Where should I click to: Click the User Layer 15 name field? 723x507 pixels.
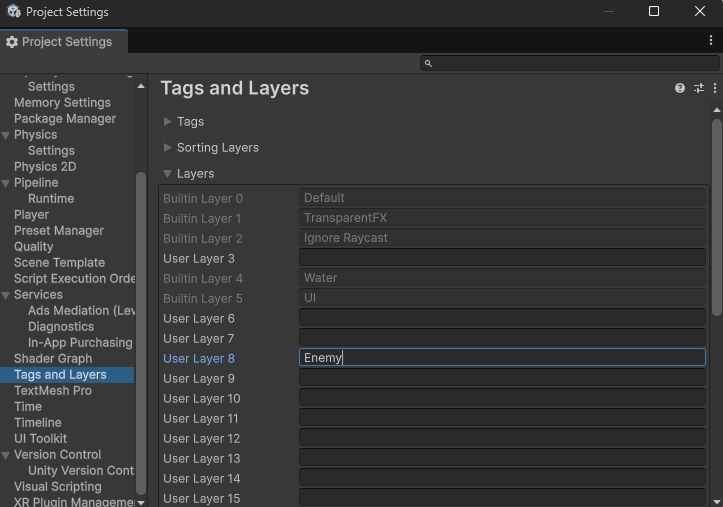coord(502,498)
